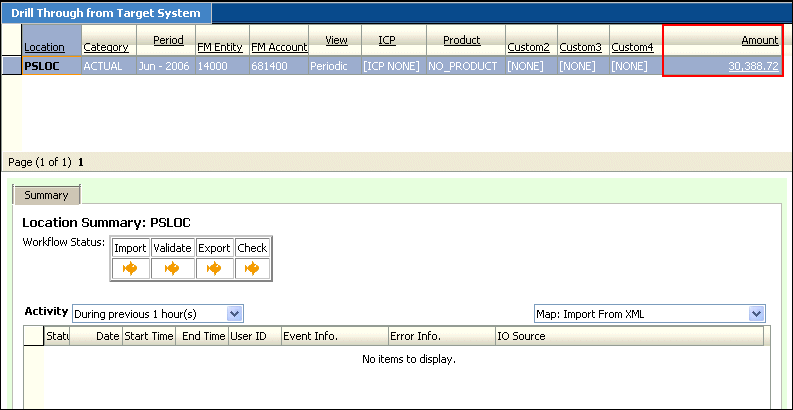
Task: Sort by the Location column header
Action: (x=45, y=48)
